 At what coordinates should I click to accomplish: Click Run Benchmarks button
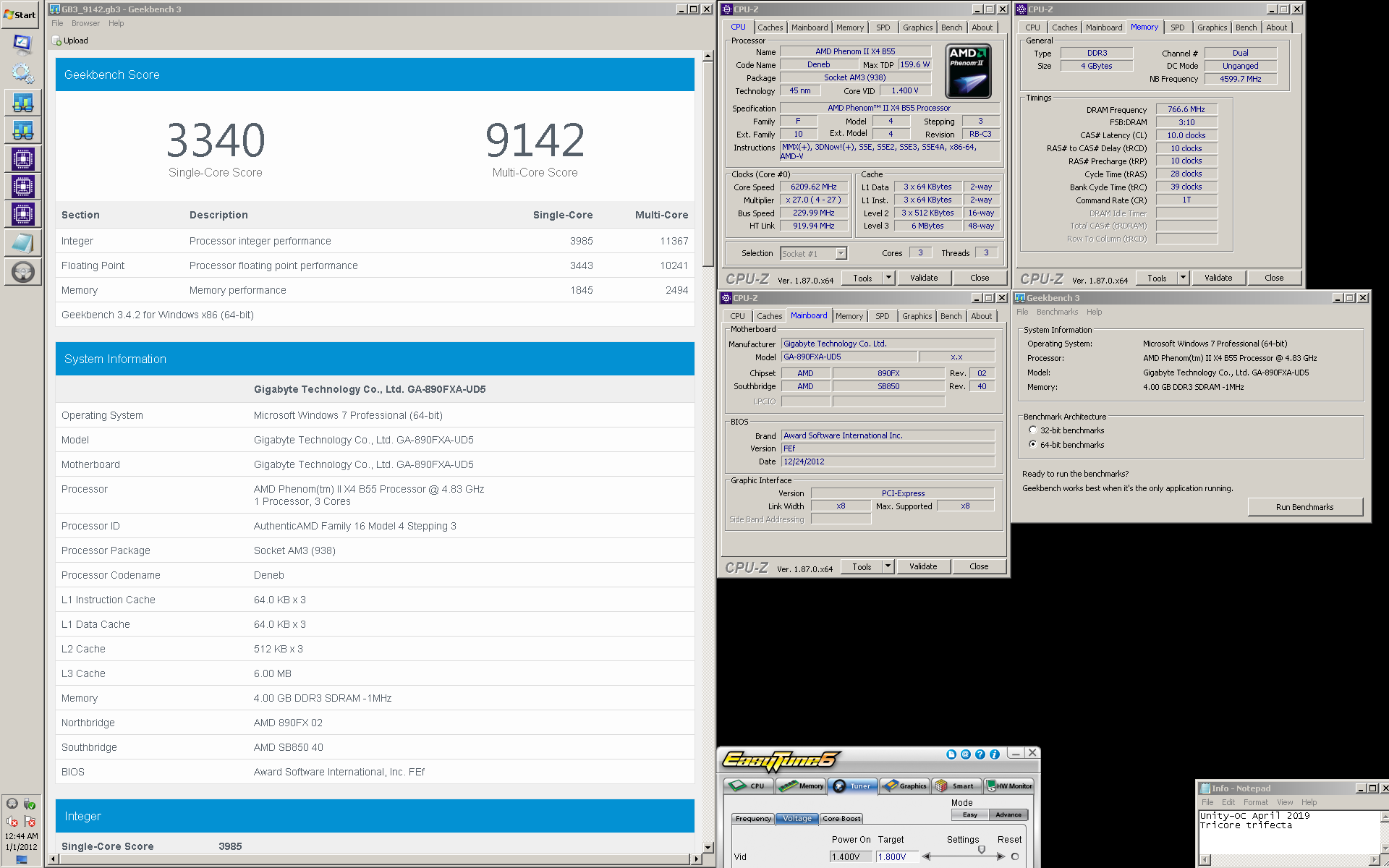click(1304, 507)
